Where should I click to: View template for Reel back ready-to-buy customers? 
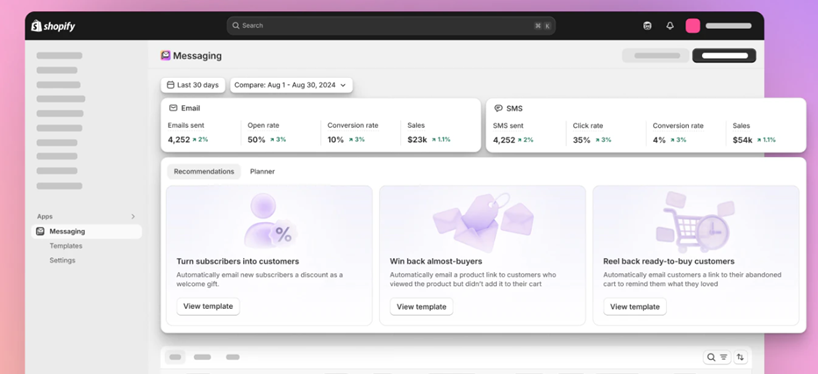pyautogui.click(x=635, y=307)
